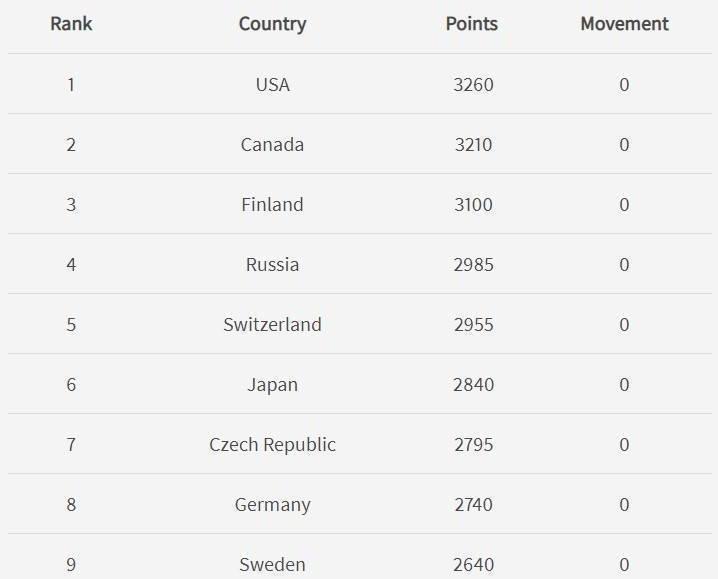718x579 pixels.
Task: Click the 2985 points value
Action: pos(473,265)
